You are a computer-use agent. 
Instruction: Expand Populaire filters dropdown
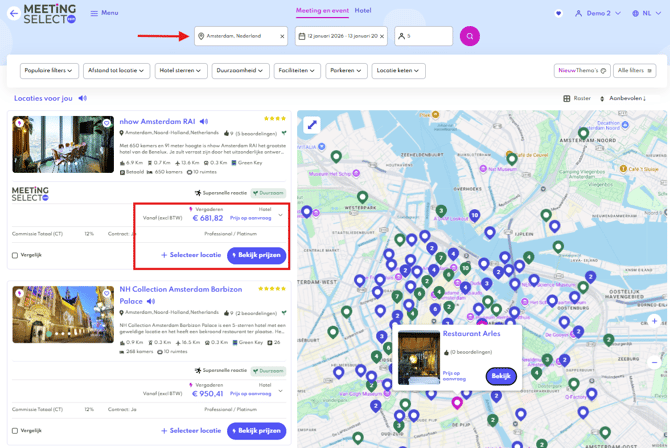pyautogui.click(x=49, y=71)
